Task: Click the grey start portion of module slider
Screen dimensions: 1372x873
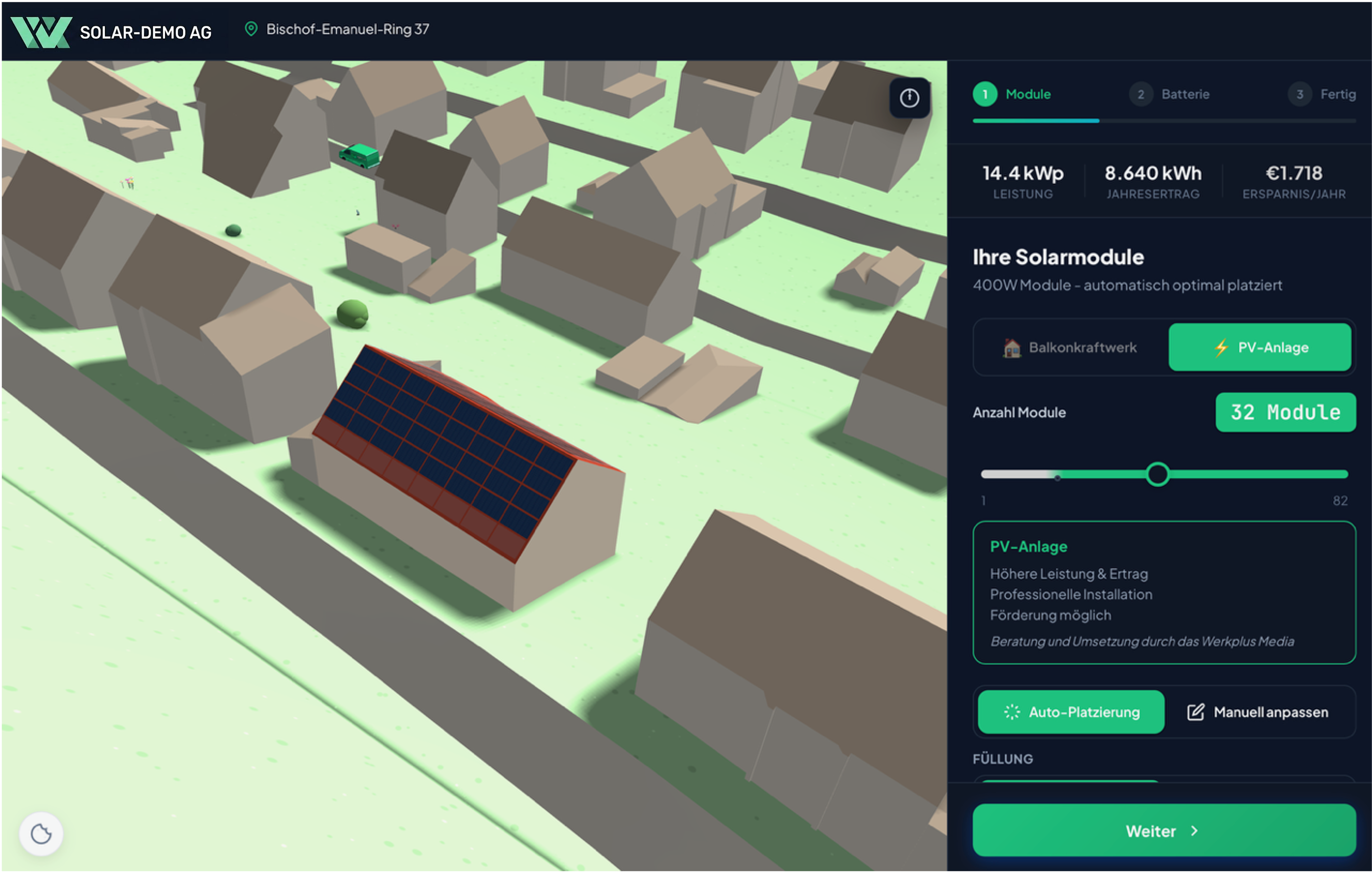Action: click(x=1019, y=474)
